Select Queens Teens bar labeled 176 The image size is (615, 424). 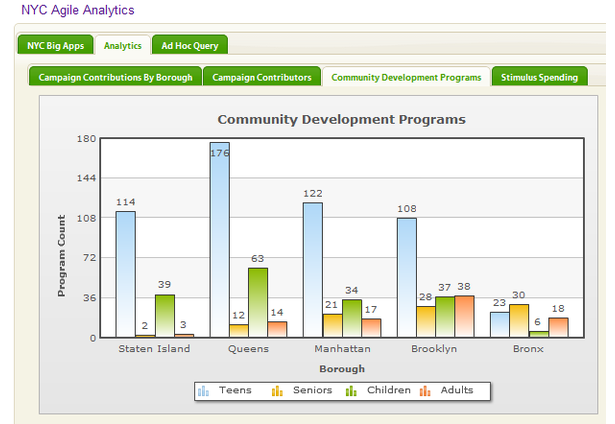(x=220, y=240)
